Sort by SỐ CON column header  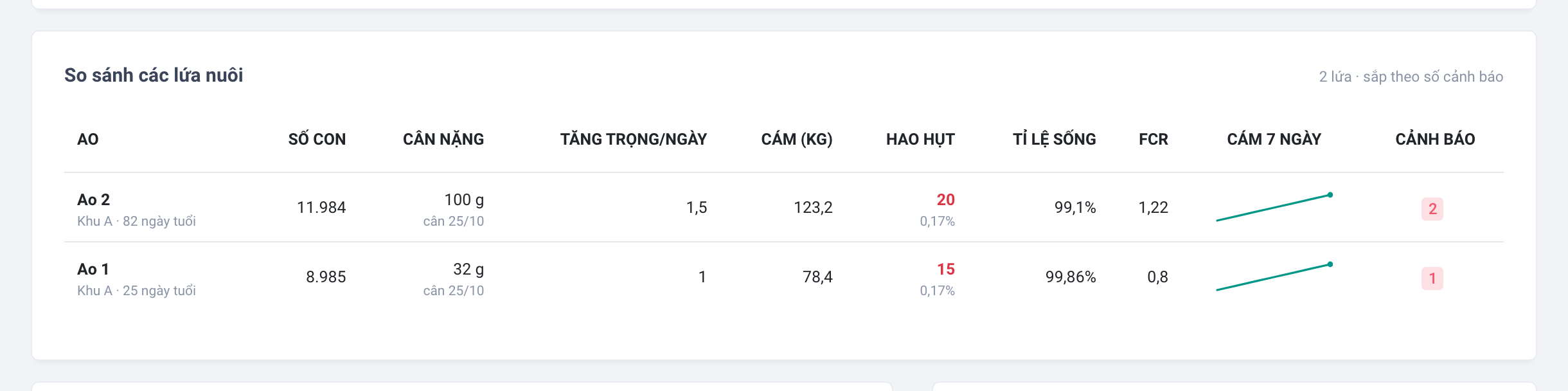coord(317,139)
